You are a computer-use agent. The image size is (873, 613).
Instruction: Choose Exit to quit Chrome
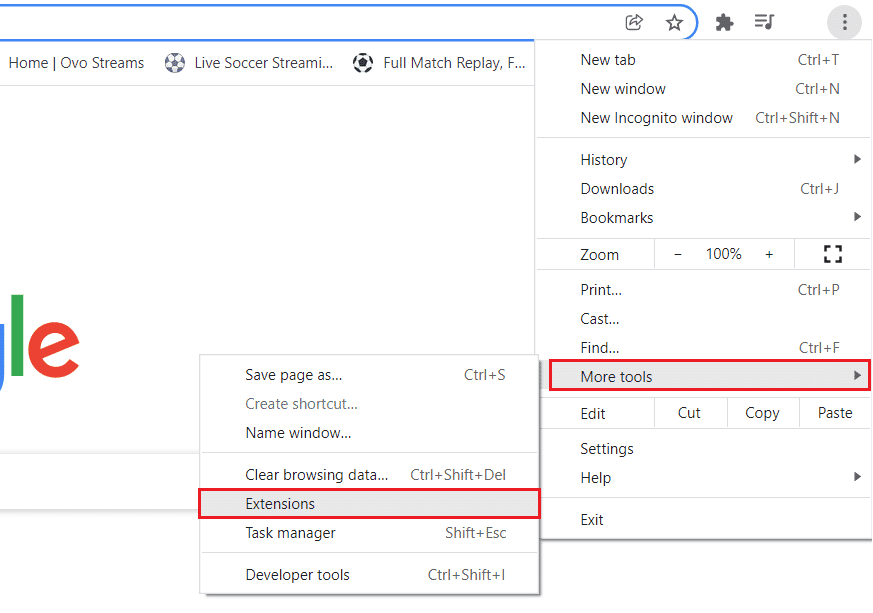(x=704, y=519)
